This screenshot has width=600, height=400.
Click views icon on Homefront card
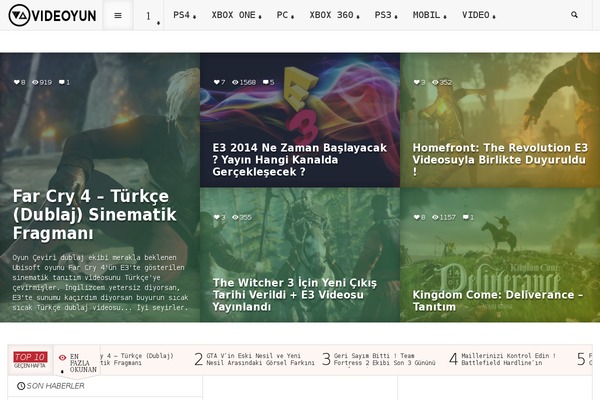point(435,82)
